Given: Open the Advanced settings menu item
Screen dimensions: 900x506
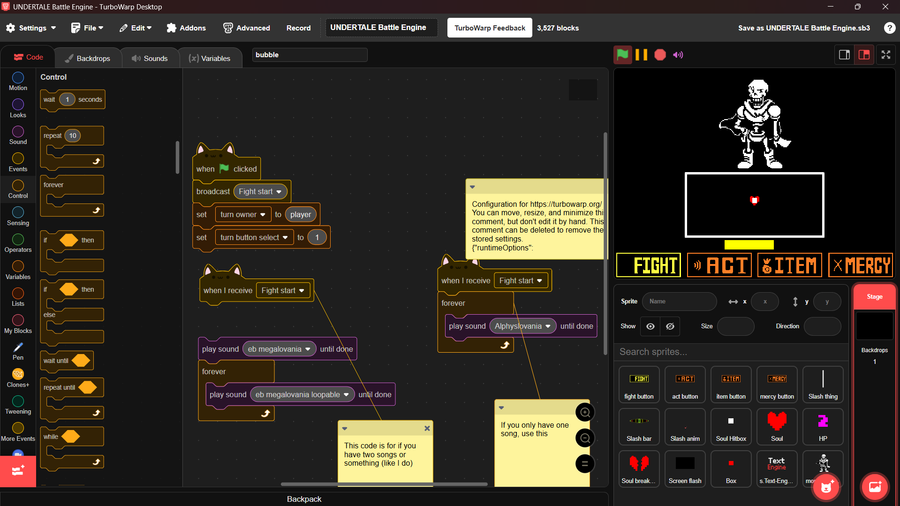Looking at the screenshot, I should point(246,28).
